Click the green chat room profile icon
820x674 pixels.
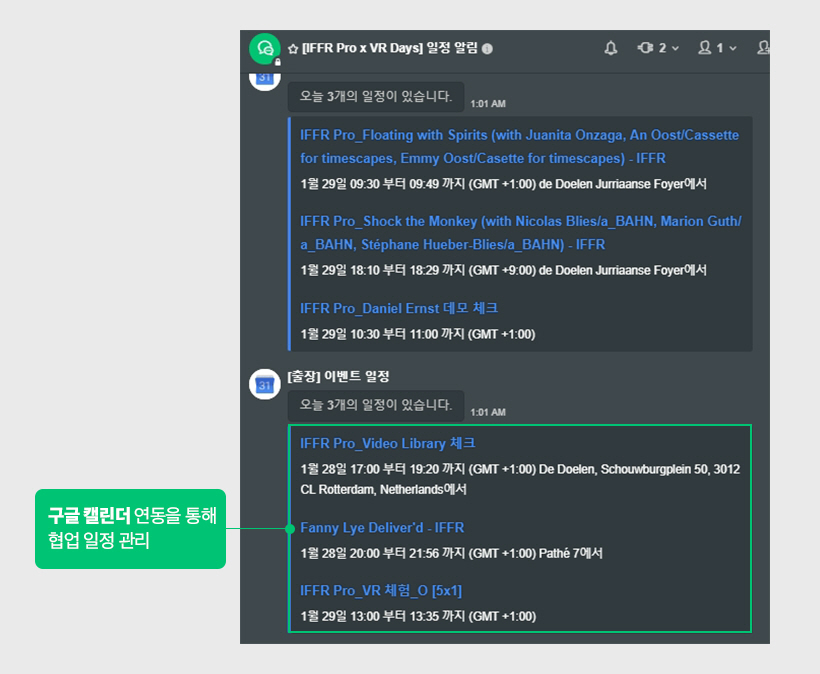[x=265, y=49]
